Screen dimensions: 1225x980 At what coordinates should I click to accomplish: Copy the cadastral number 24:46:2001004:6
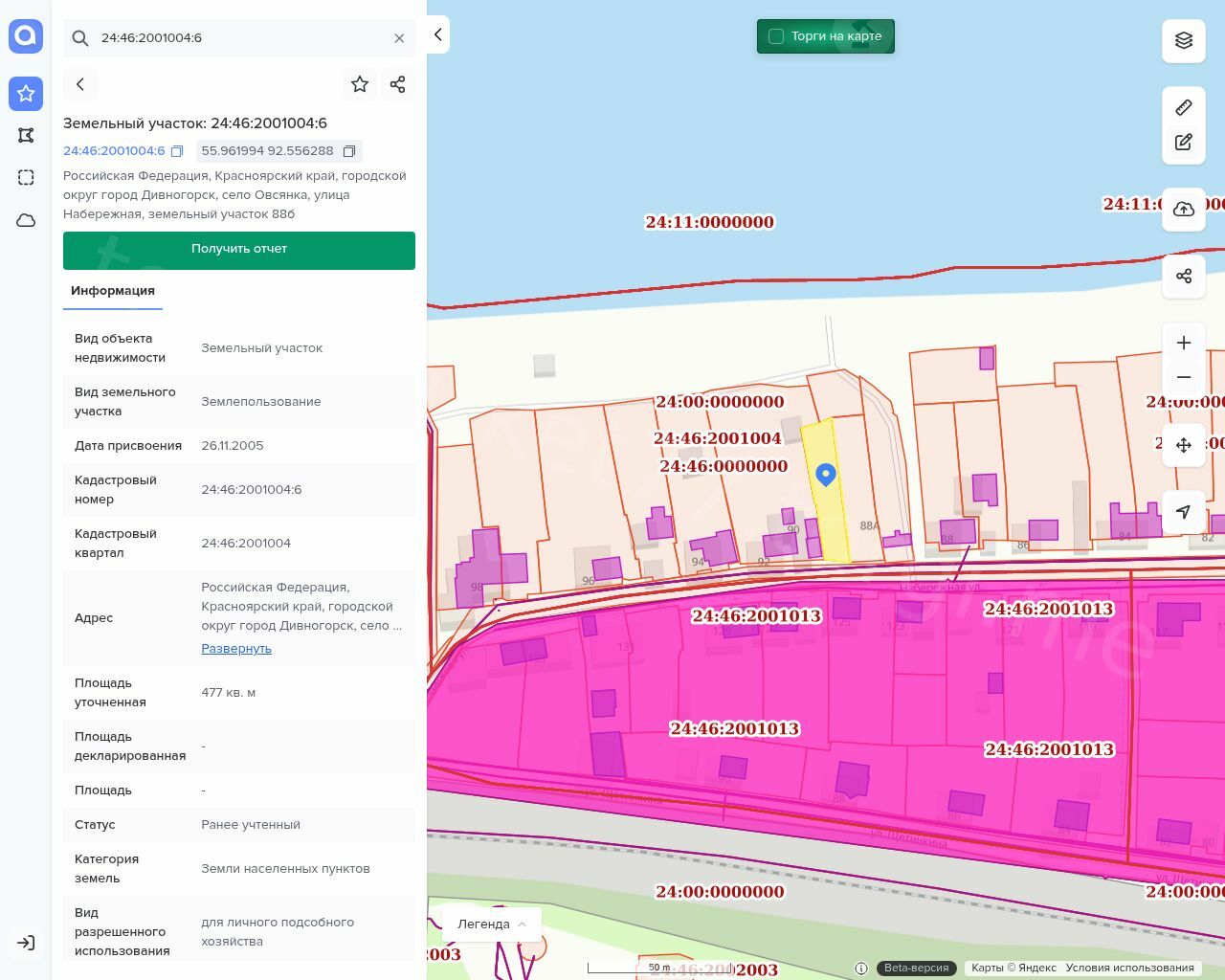pyautogui.click(x=177, y=151)
